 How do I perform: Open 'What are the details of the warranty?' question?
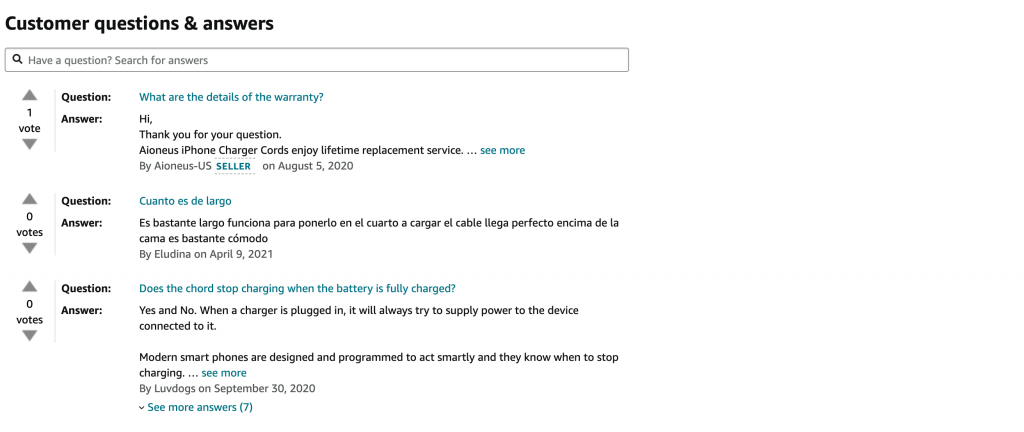click(231, 97)
